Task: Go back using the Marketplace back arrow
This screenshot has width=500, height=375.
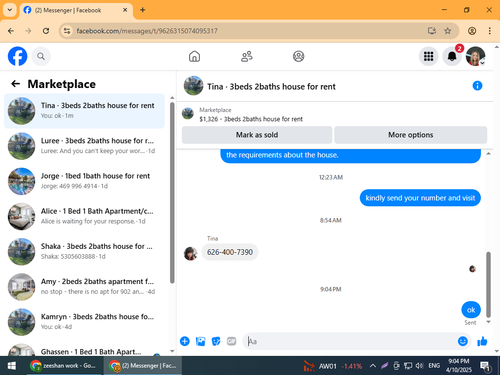Action: coord(15,84)
